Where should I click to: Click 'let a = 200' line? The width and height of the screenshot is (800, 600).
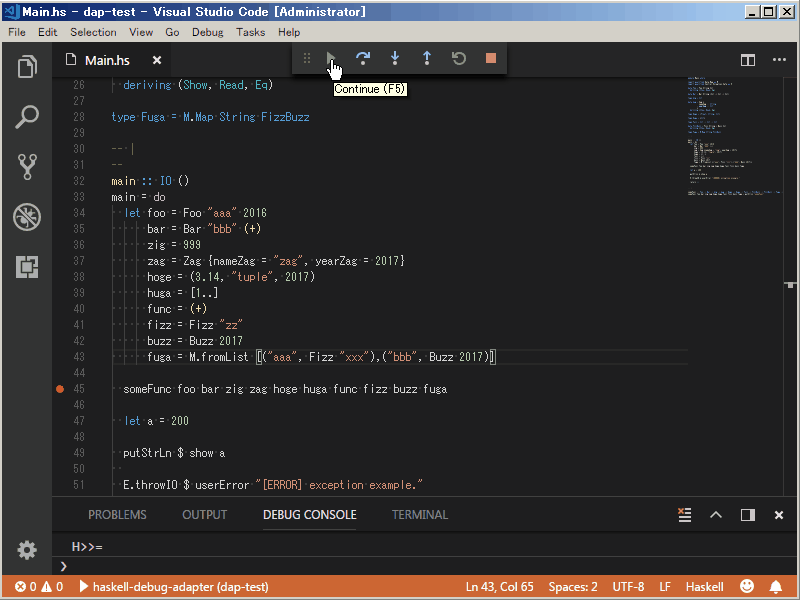coord(156,421)
